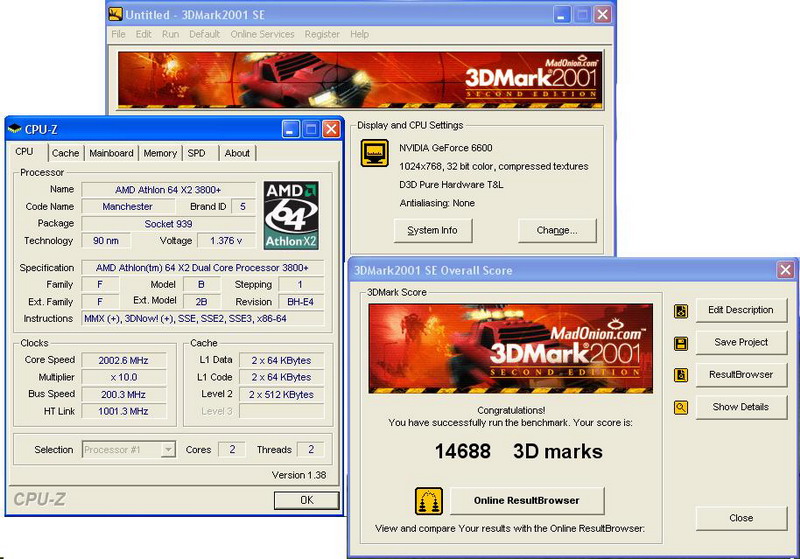The image size is (800, 559).
Task: Click the 3DMark2001 SE title bar icon
Action: coord(115,14)
